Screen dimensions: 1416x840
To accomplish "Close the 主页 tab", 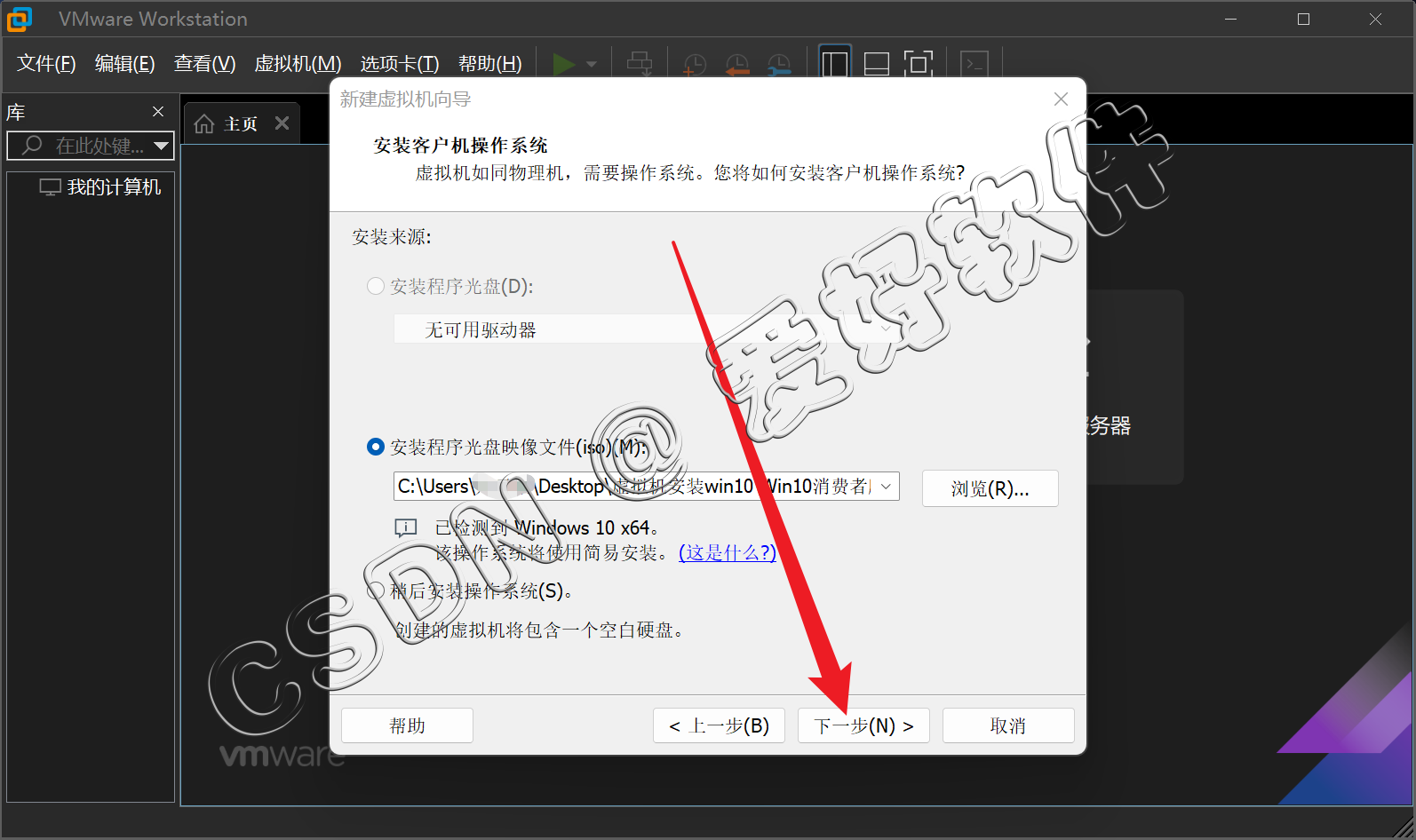I will click(282, 123).
